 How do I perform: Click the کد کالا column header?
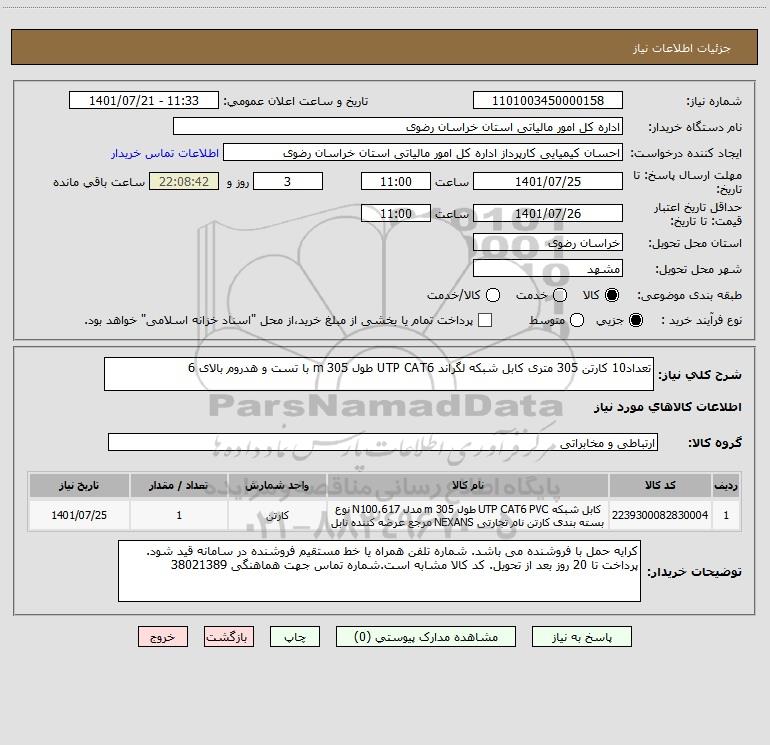660,486
